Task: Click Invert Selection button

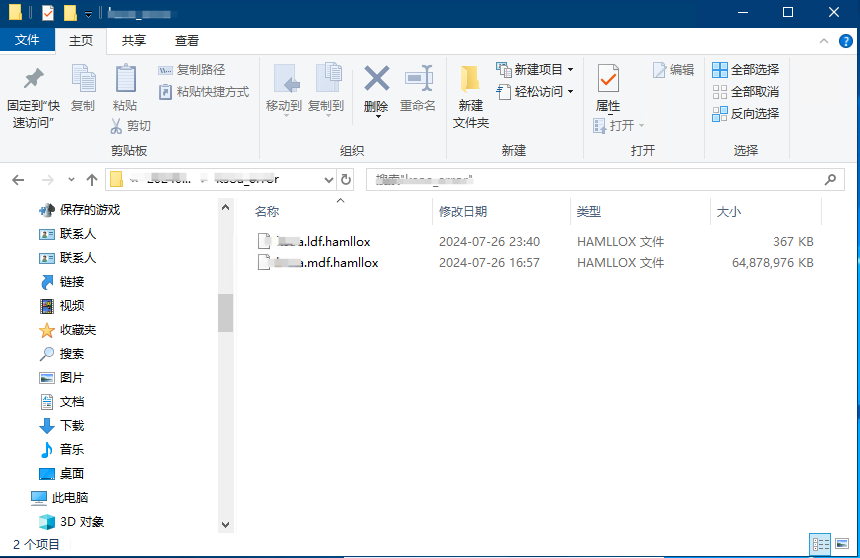Action: (746, 114)
